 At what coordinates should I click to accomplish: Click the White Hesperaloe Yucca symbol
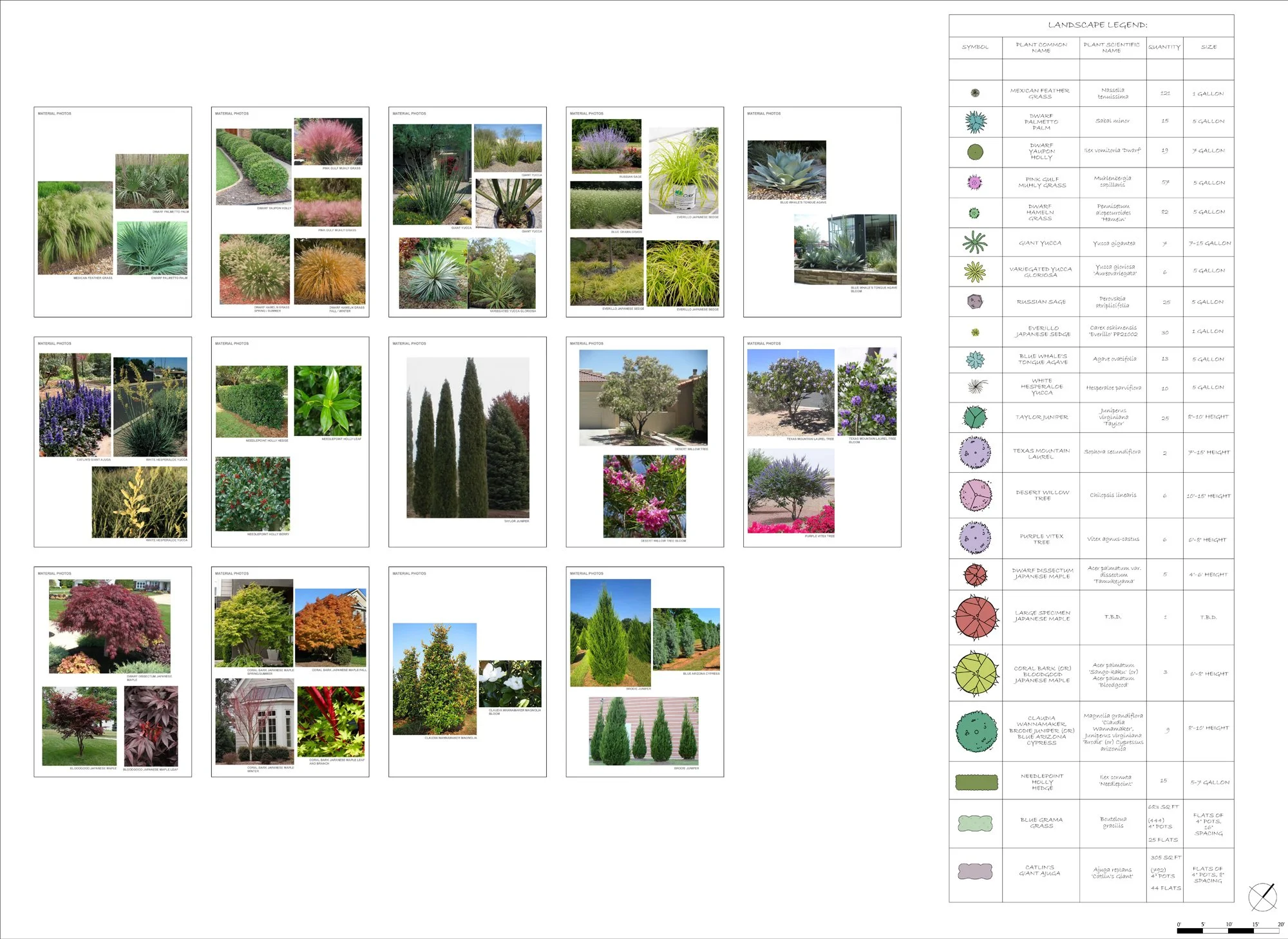(977, 387)
